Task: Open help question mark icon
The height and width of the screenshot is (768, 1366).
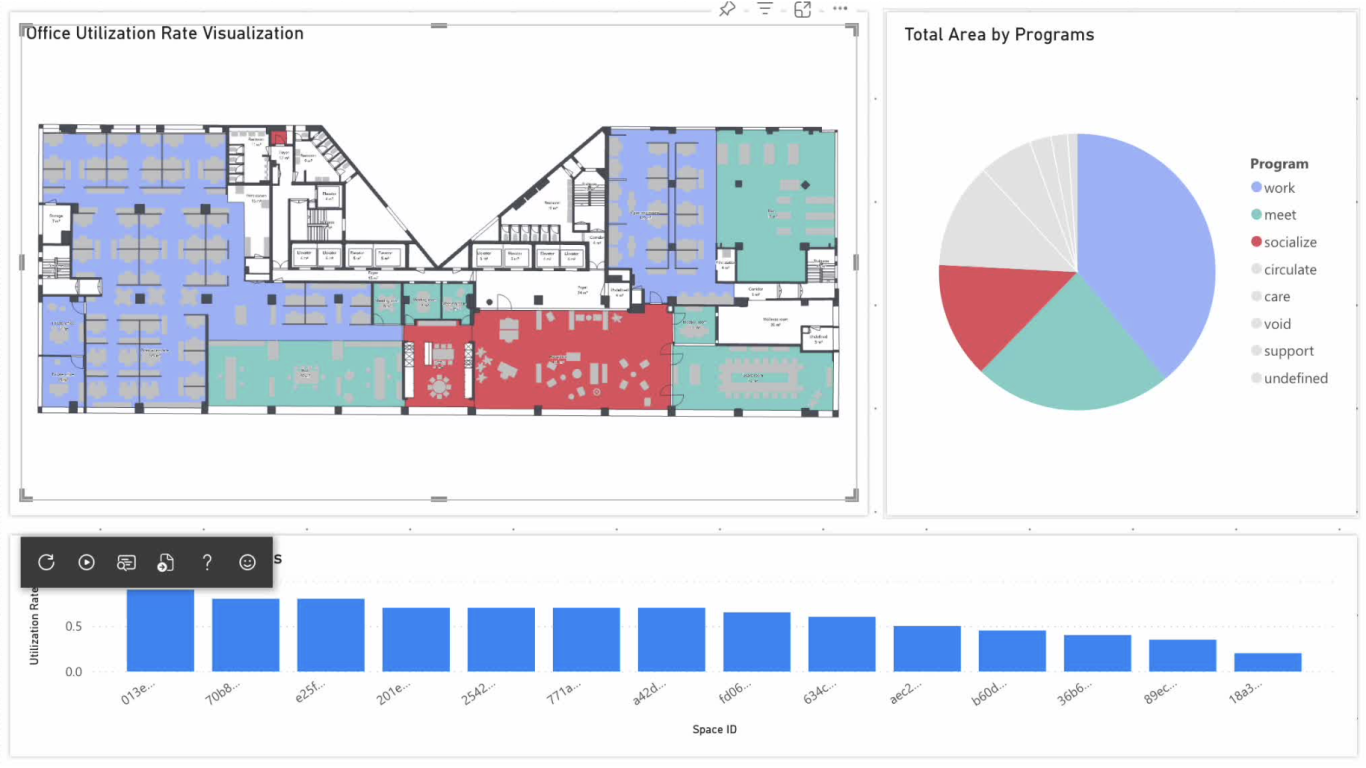Action: click(207, 562)
